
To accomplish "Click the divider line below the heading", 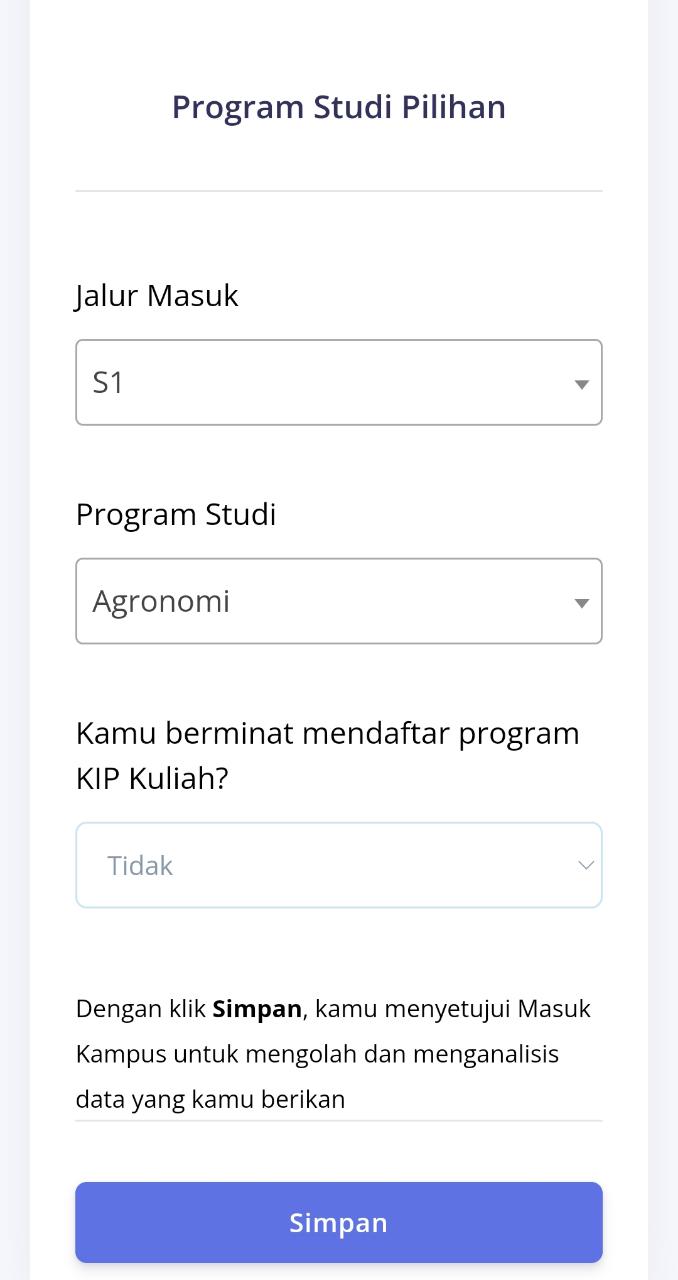I will [x=338, y=190].
